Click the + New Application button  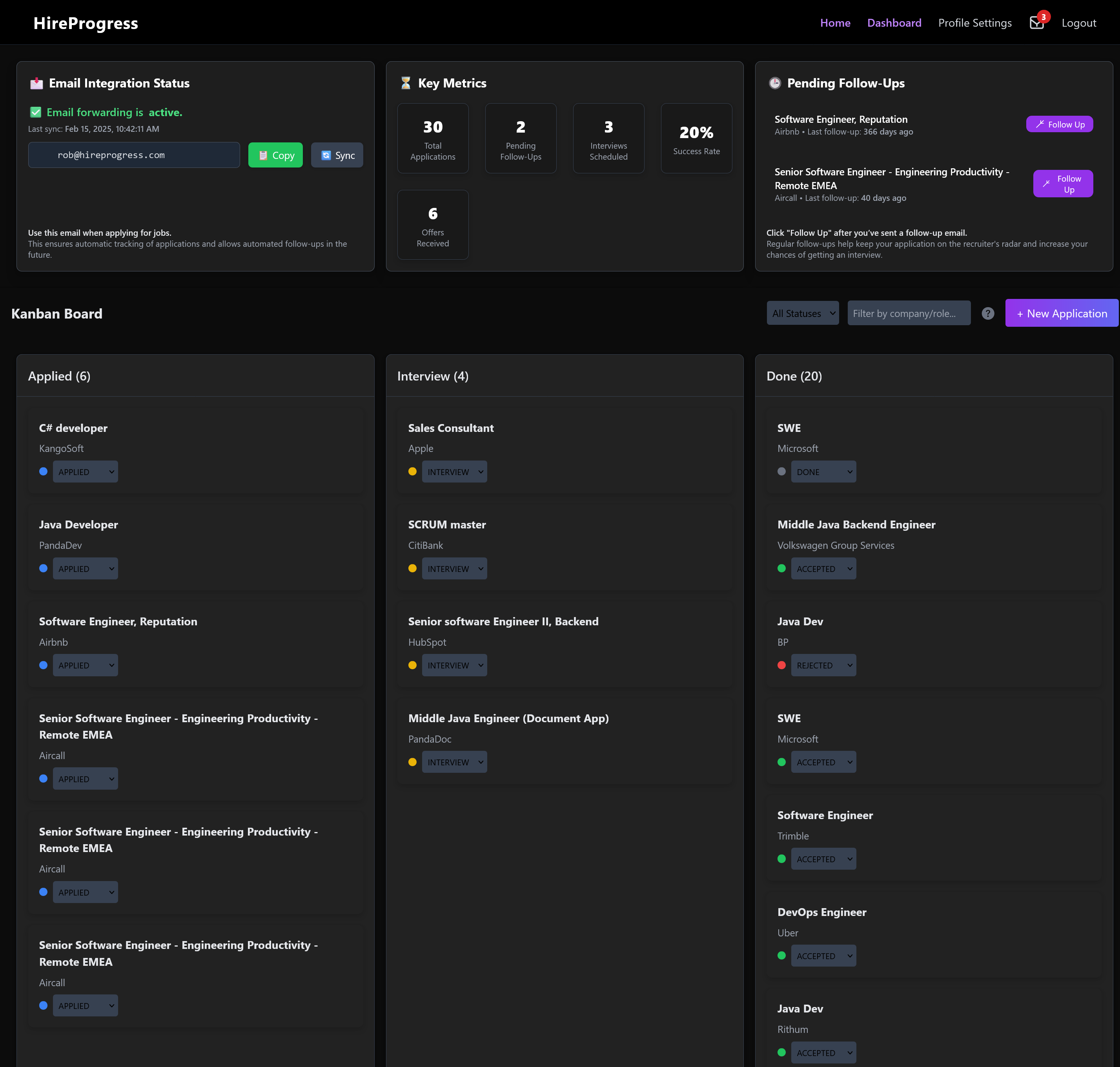pos(1062,313)
